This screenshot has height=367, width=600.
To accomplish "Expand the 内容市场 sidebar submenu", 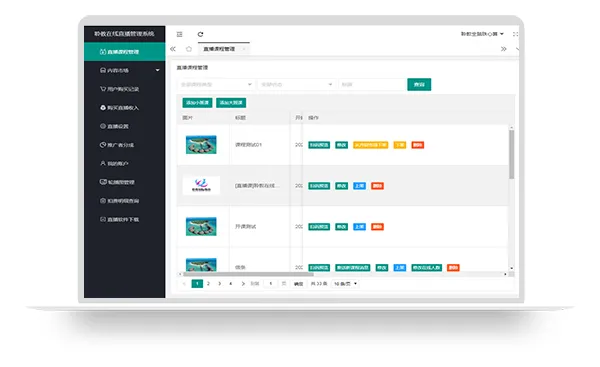I will pyautogui.click(x=125, y=70).
